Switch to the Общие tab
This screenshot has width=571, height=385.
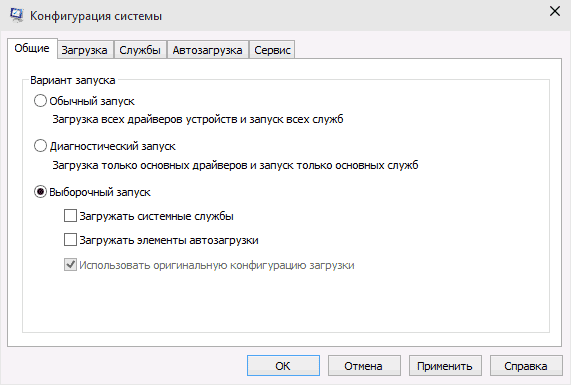(x=32, y=48)
